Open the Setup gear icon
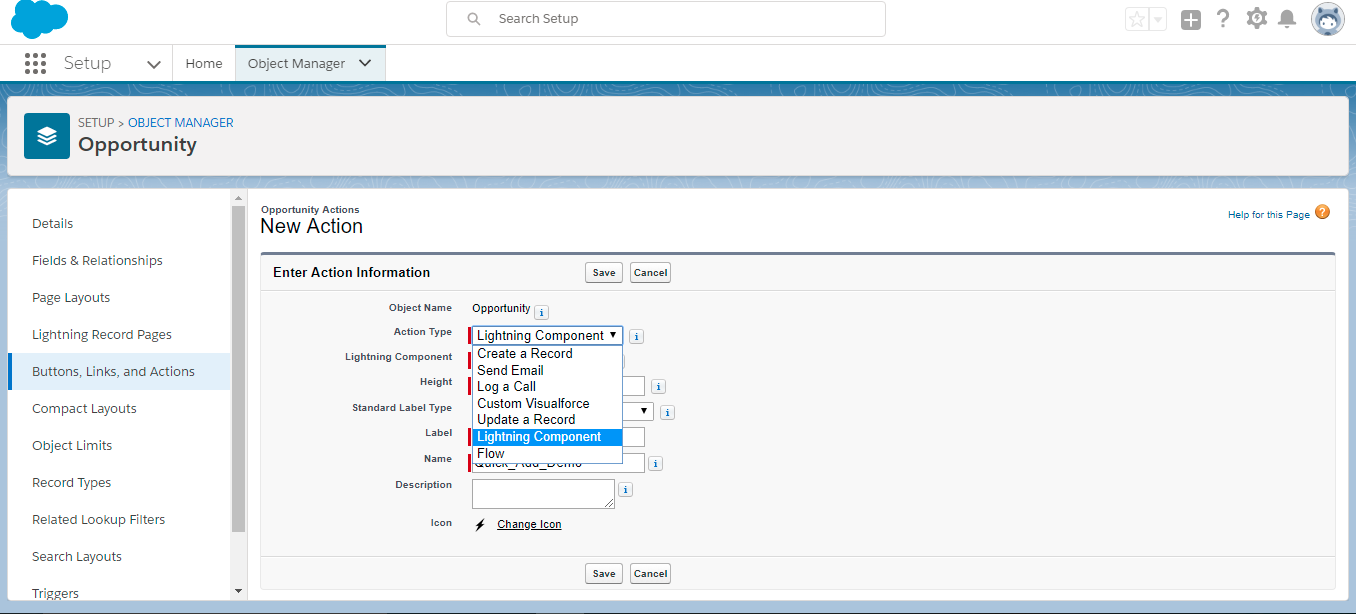The image size is (1356, 614). point(1256,19)
